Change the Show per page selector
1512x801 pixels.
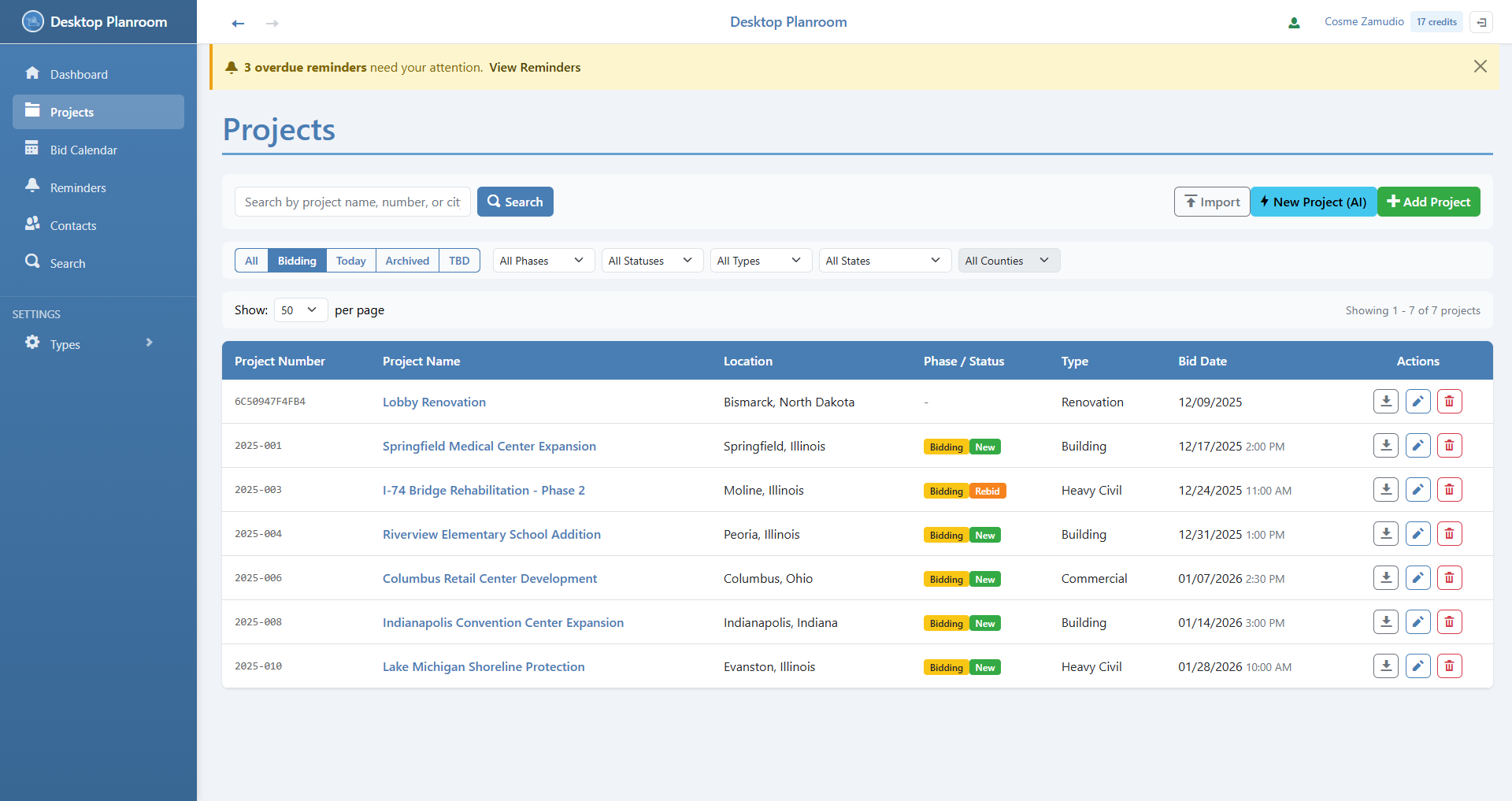(299, 310)
